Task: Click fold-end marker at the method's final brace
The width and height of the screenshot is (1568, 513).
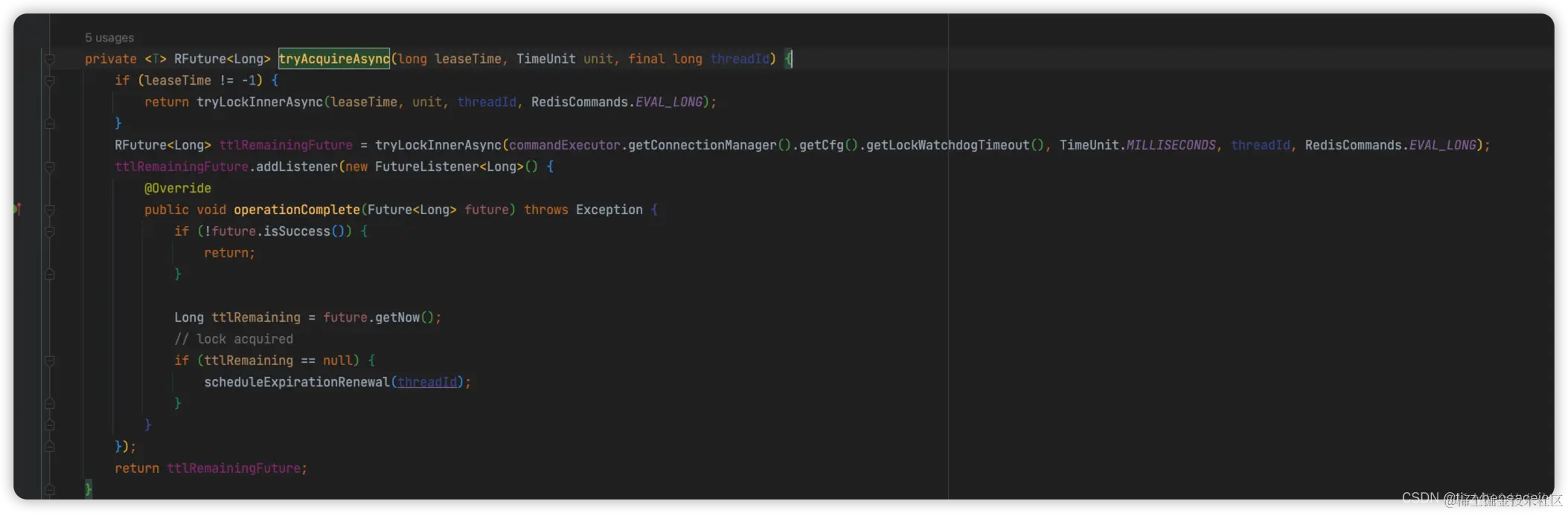Action: click(50, 490)
